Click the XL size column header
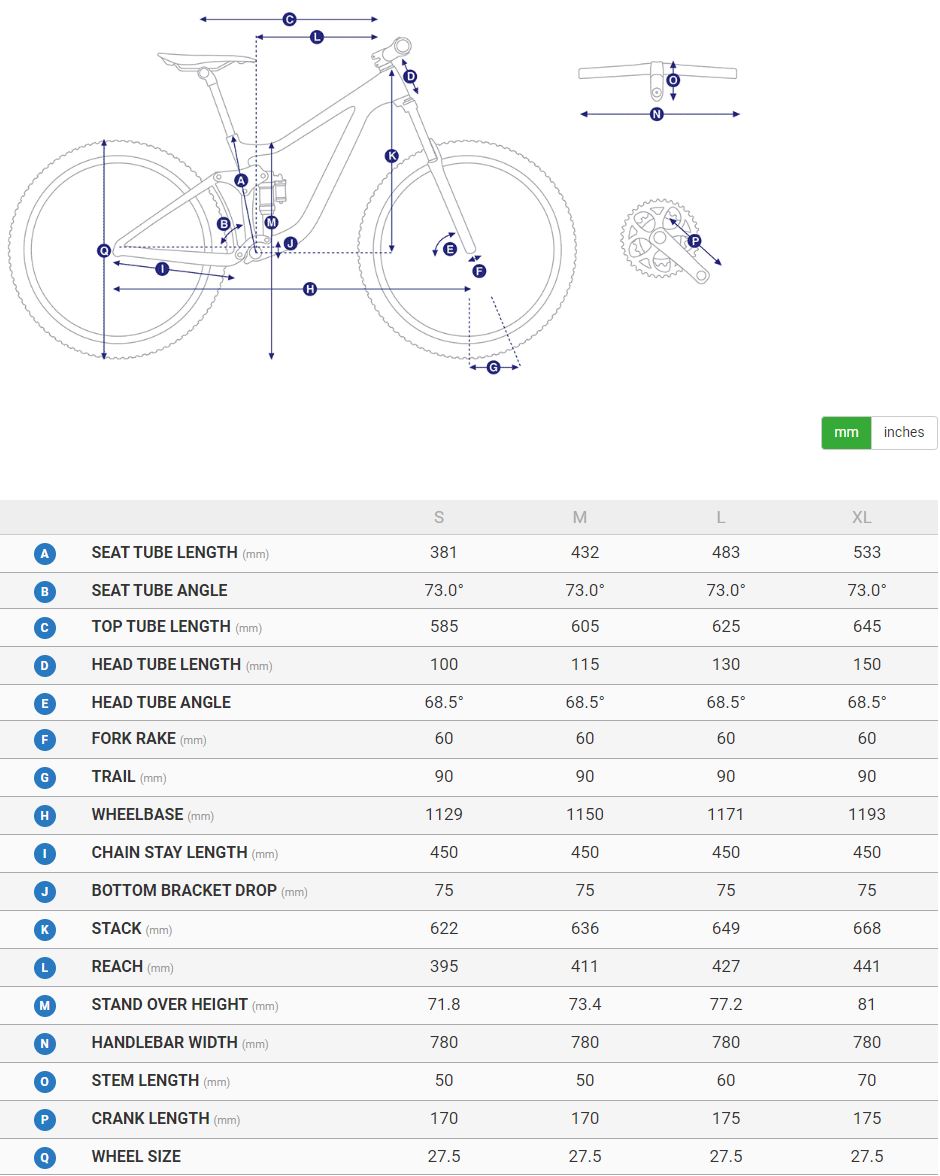This screenshot has height=1176, width=940. pos(861,518)
